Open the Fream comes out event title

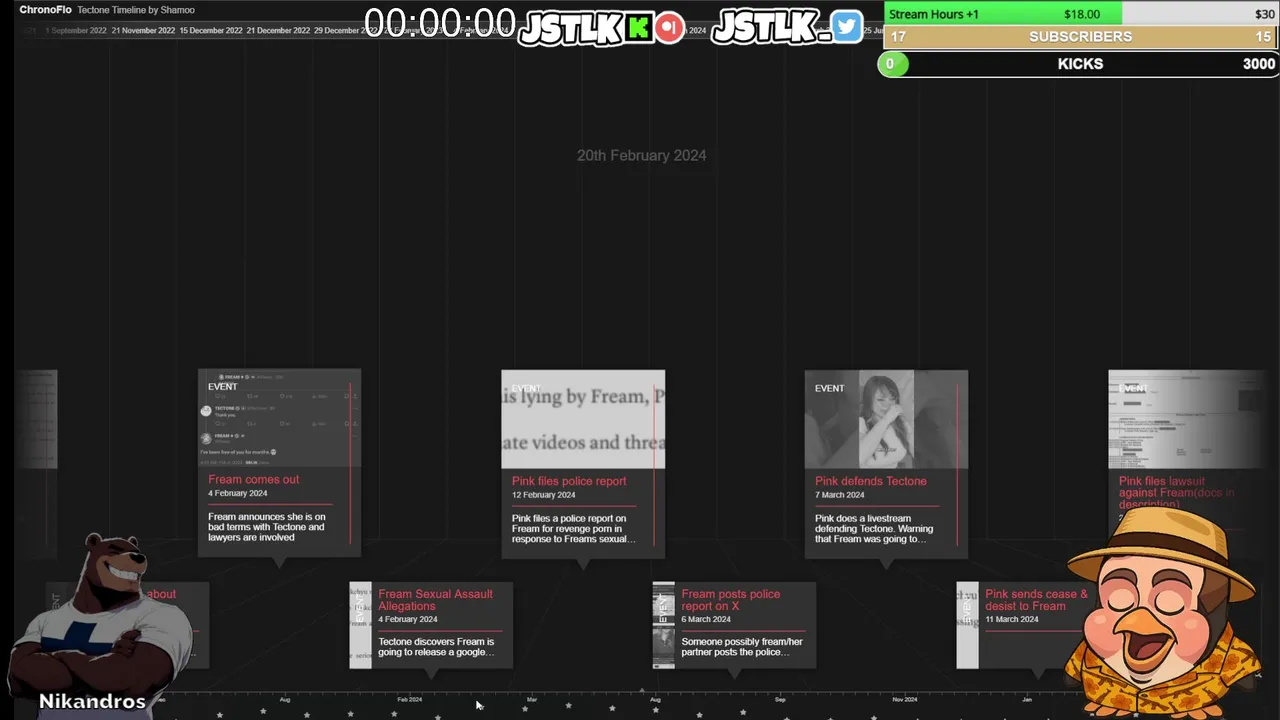(x=253, y=479)
